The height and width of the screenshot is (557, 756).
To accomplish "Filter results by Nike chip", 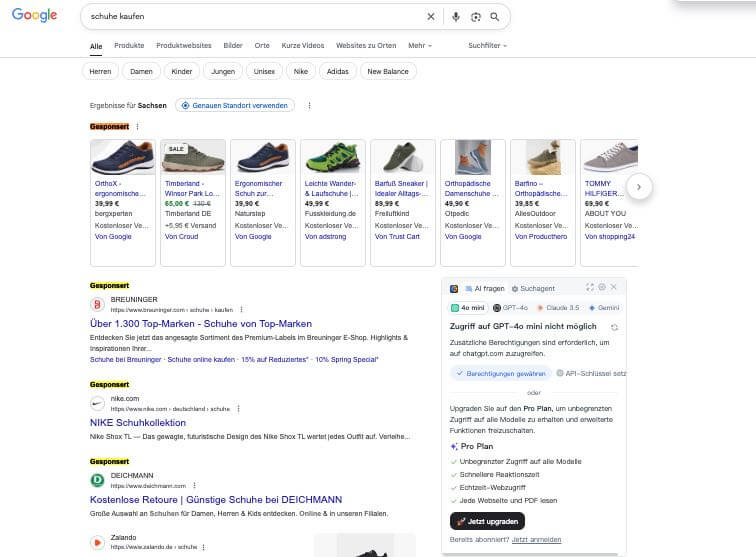I will point(301,71).
